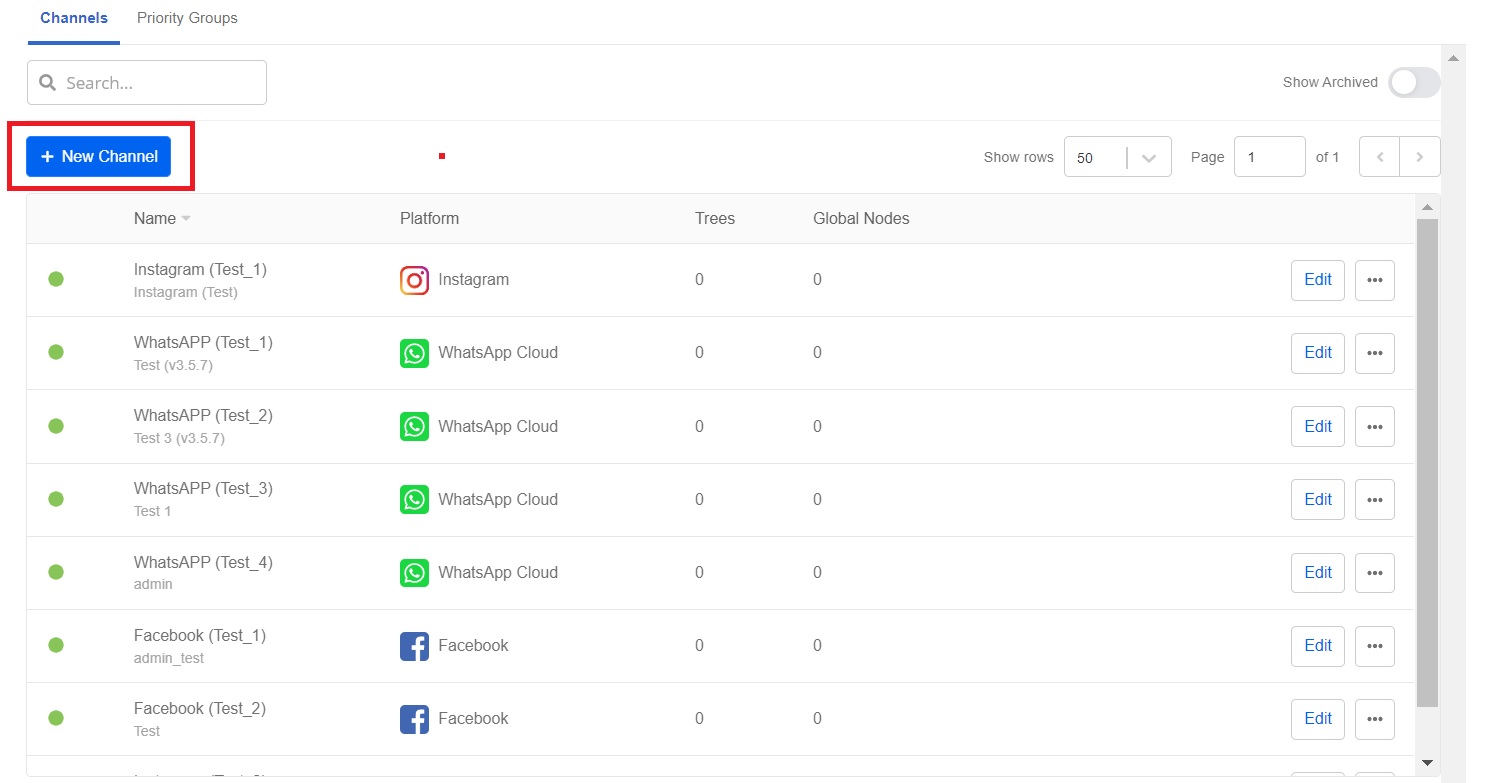Screen dimensions: 1491x783
Task: Select the Channels tab
Action: (74, 18)
